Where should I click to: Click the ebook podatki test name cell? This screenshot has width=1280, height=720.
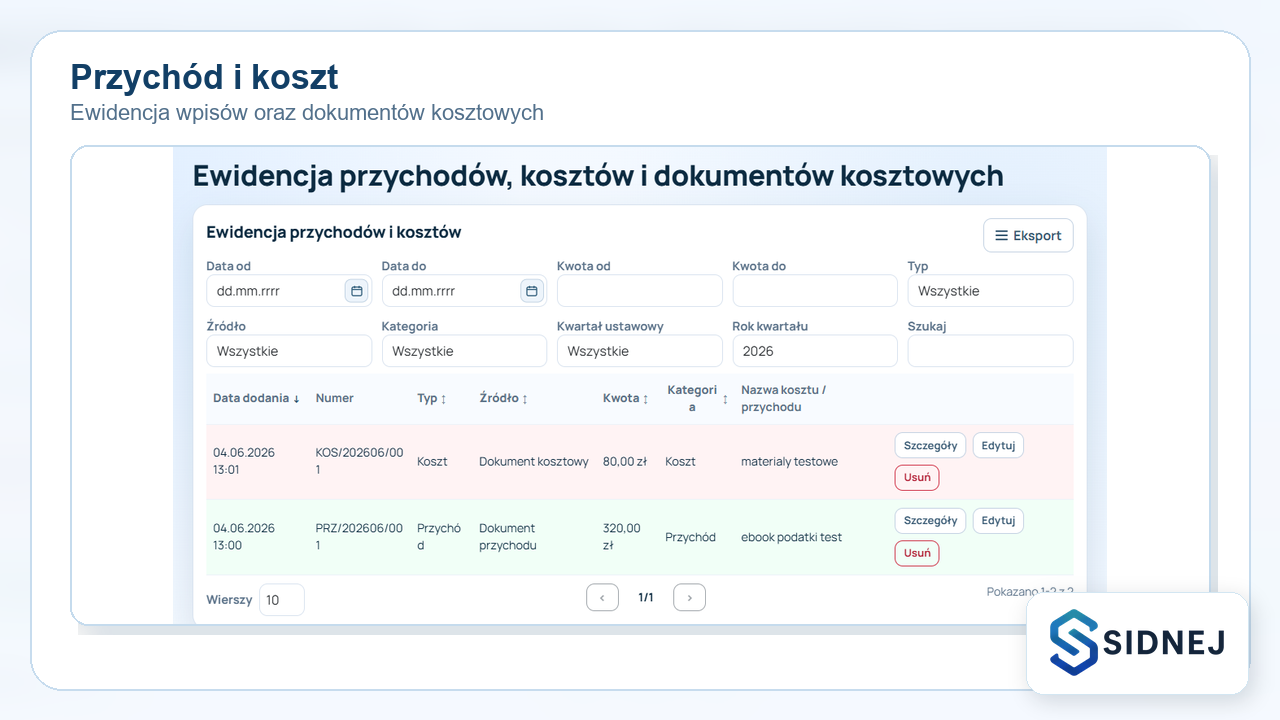[792, 537]
